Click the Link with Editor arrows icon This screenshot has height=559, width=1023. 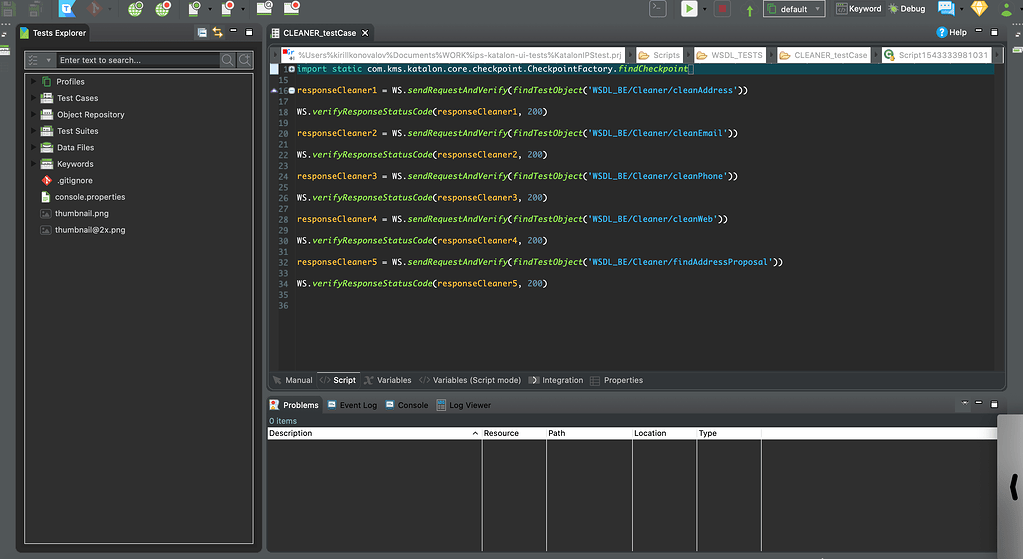click(x=217, y=33)
